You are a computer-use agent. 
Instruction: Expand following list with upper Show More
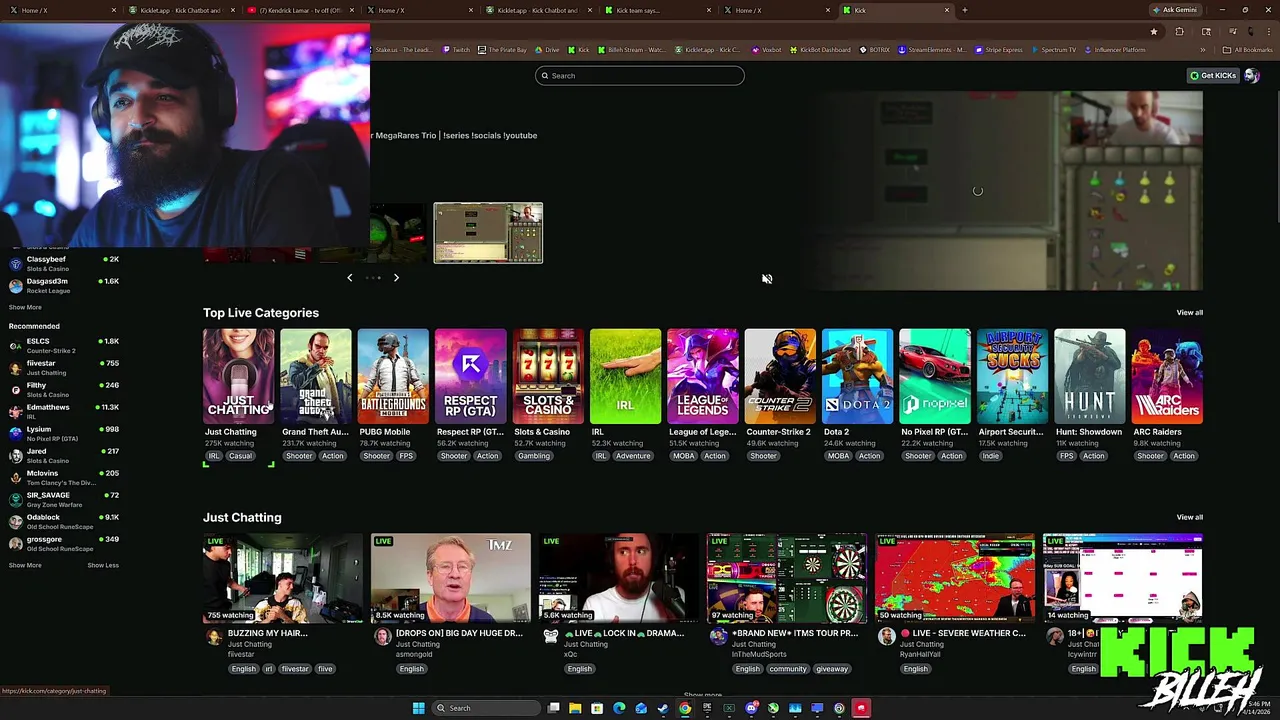coord(25,307)
